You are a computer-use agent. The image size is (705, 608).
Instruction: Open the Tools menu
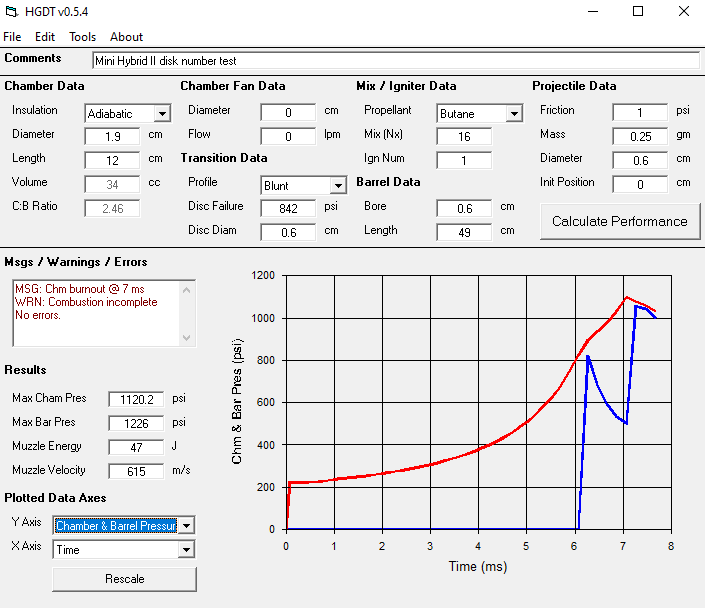83,37
